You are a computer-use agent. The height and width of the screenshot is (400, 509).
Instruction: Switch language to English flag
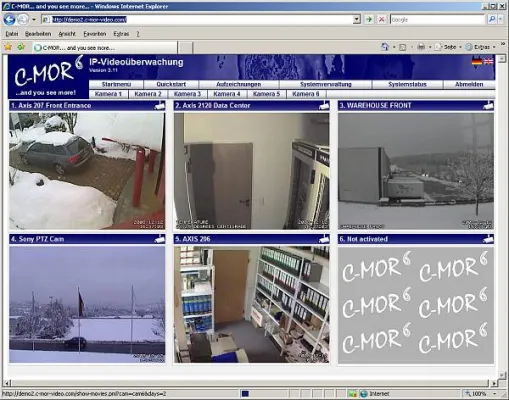488,61
